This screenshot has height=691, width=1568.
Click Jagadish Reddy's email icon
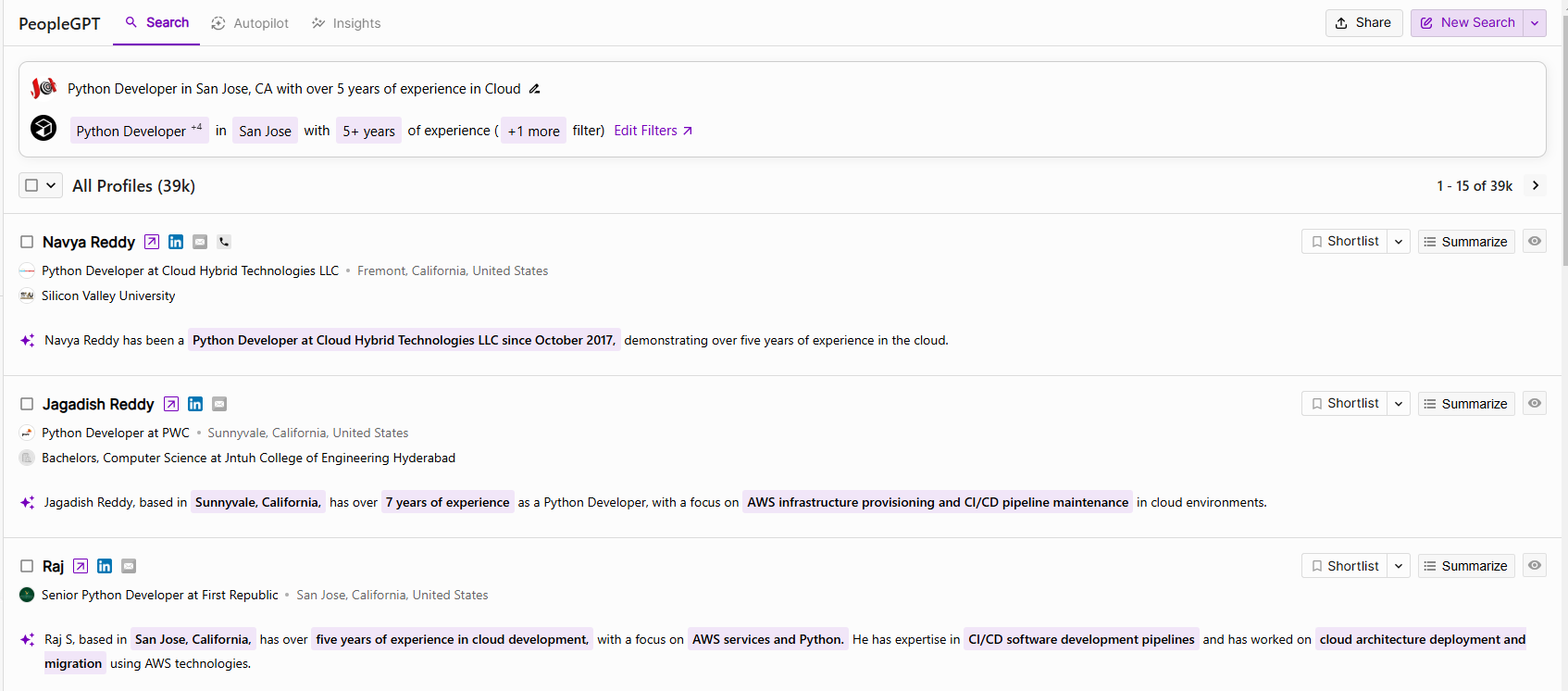[219, 404]
